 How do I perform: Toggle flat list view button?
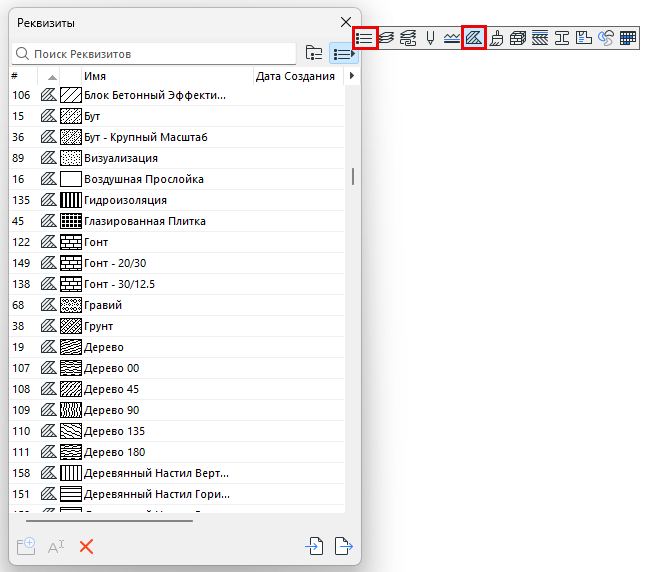click(x=343, y=53)
